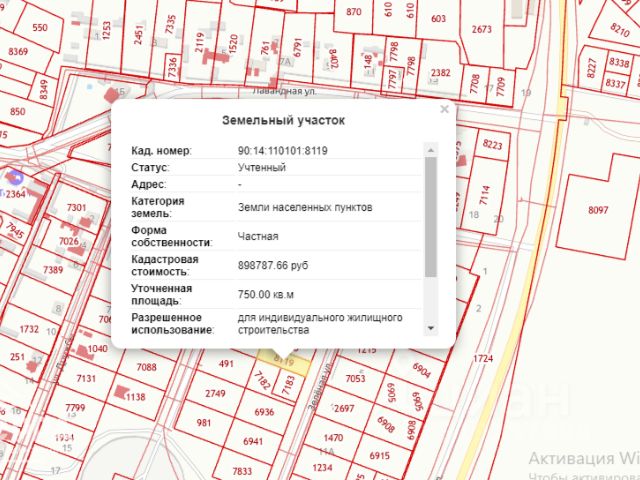640x480 pixels.
Task: Click the cadastral number 90:14:110101:8119 value
Action: tap(282, 151)
